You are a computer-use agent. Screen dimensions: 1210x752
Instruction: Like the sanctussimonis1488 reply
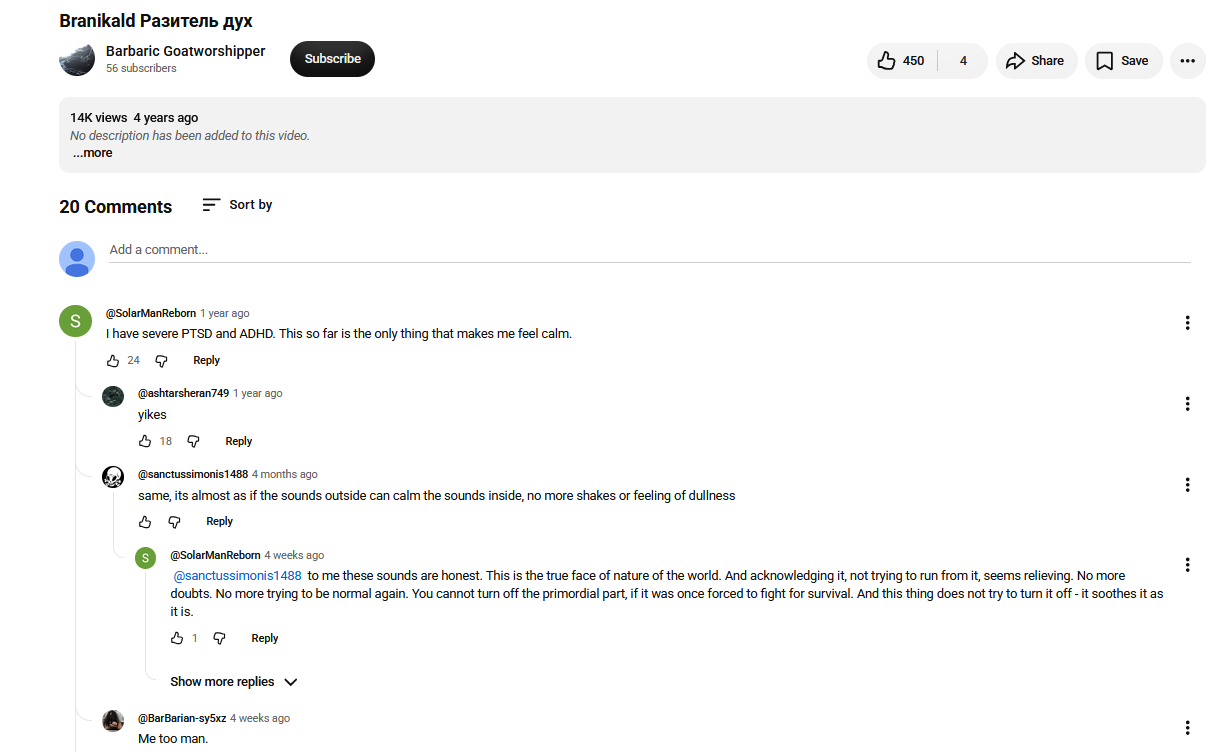tap(145, 522)
